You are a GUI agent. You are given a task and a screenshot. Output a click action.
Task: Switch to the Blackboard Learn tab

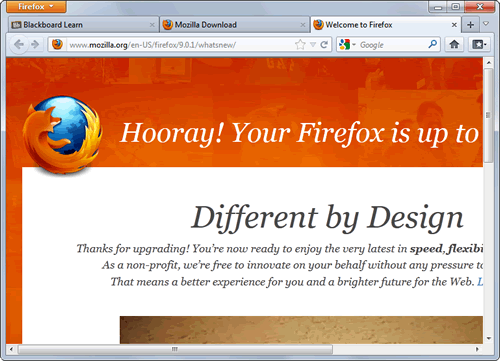click(83, 25)
